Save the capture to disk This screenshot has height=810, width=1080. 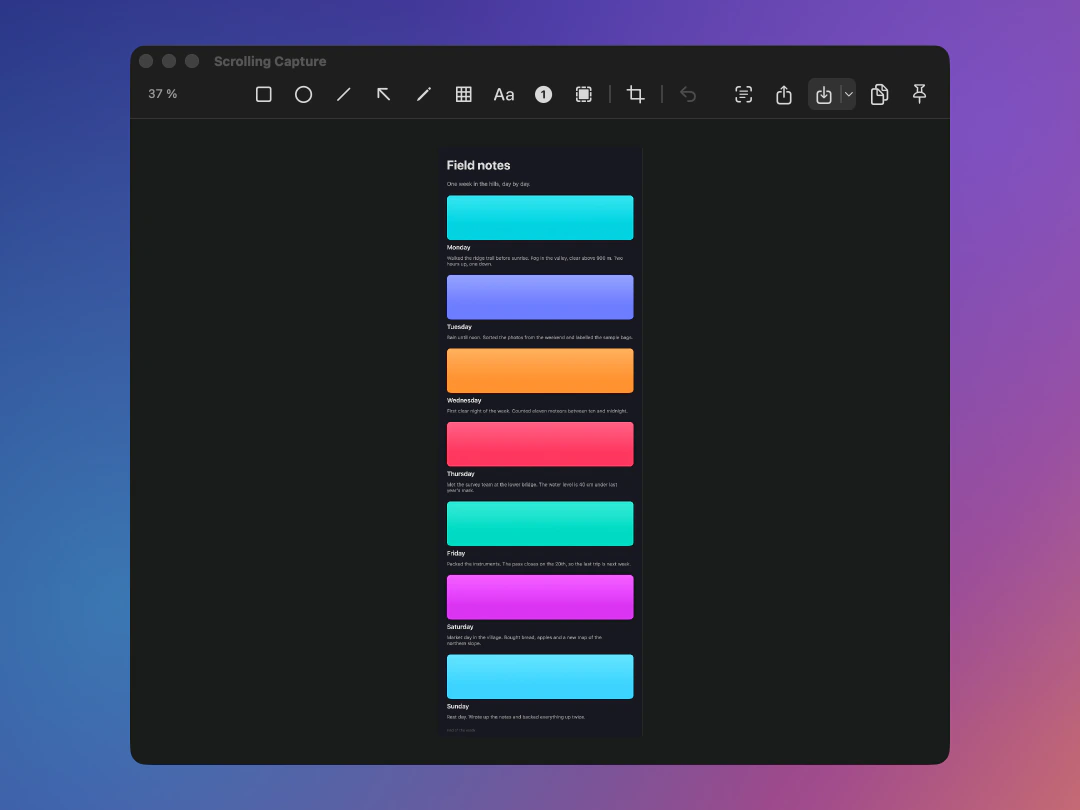[x=824, y=94]
